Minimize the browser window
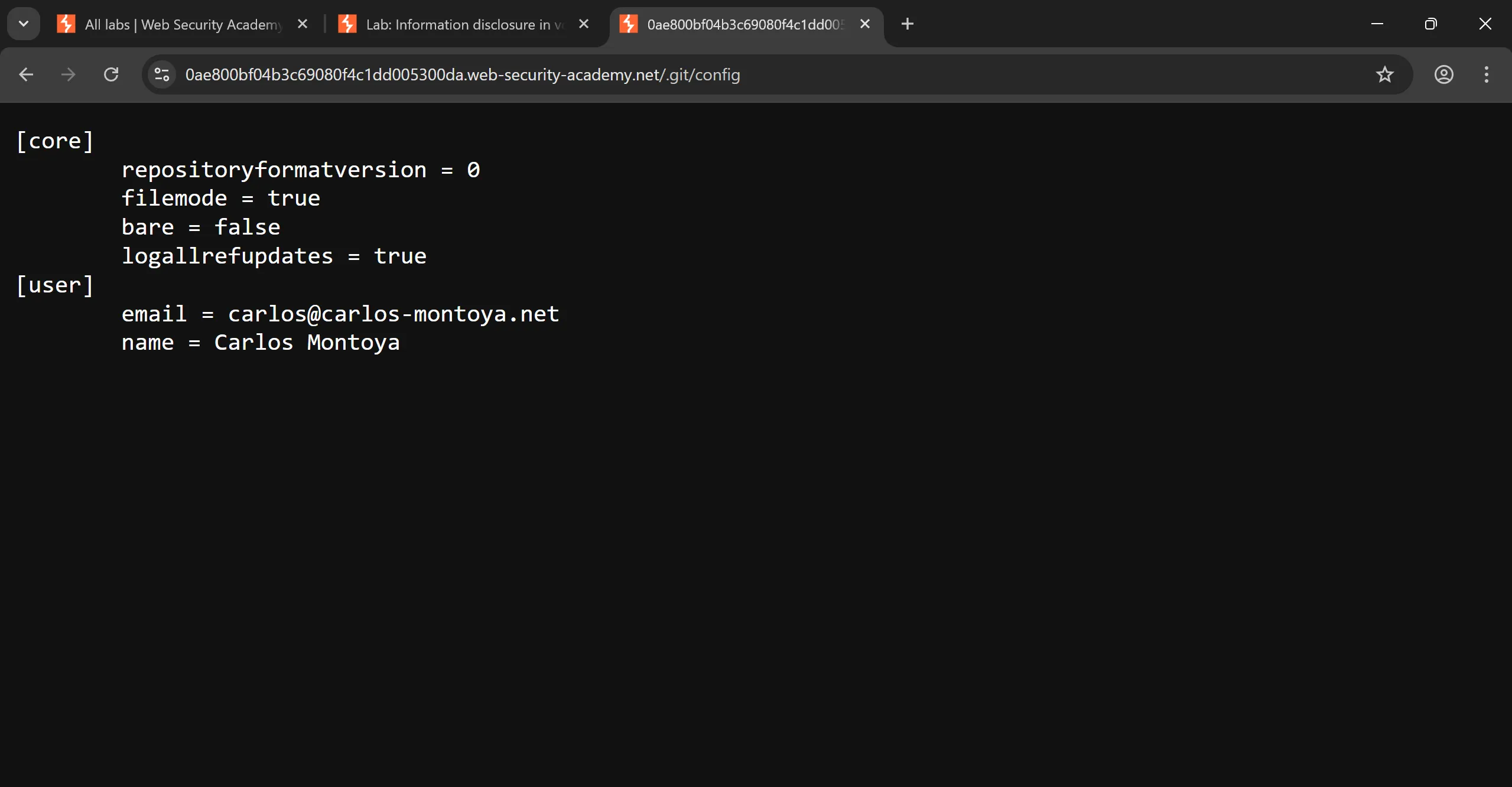The image size is (1512, 787). coord(1377,24)
